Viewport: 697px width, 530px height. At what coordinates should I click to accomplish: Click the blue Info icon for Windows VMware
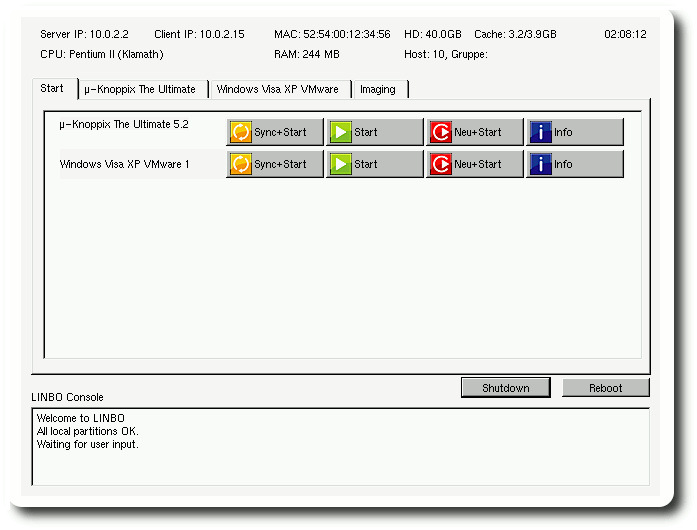click(541, 164)
